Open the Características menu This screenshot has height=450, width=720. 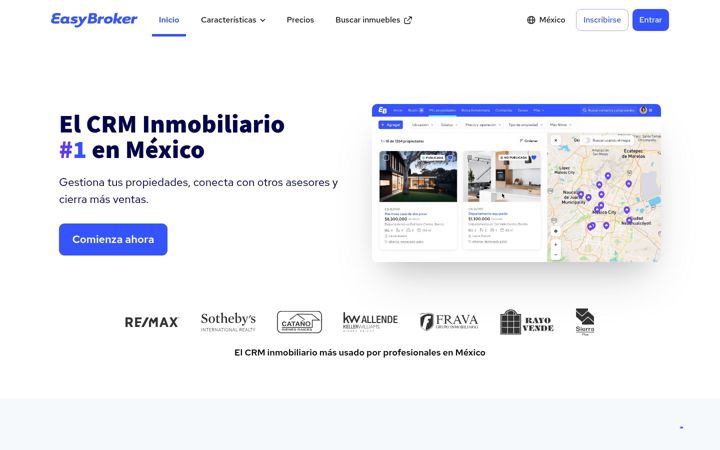point(233,20)
